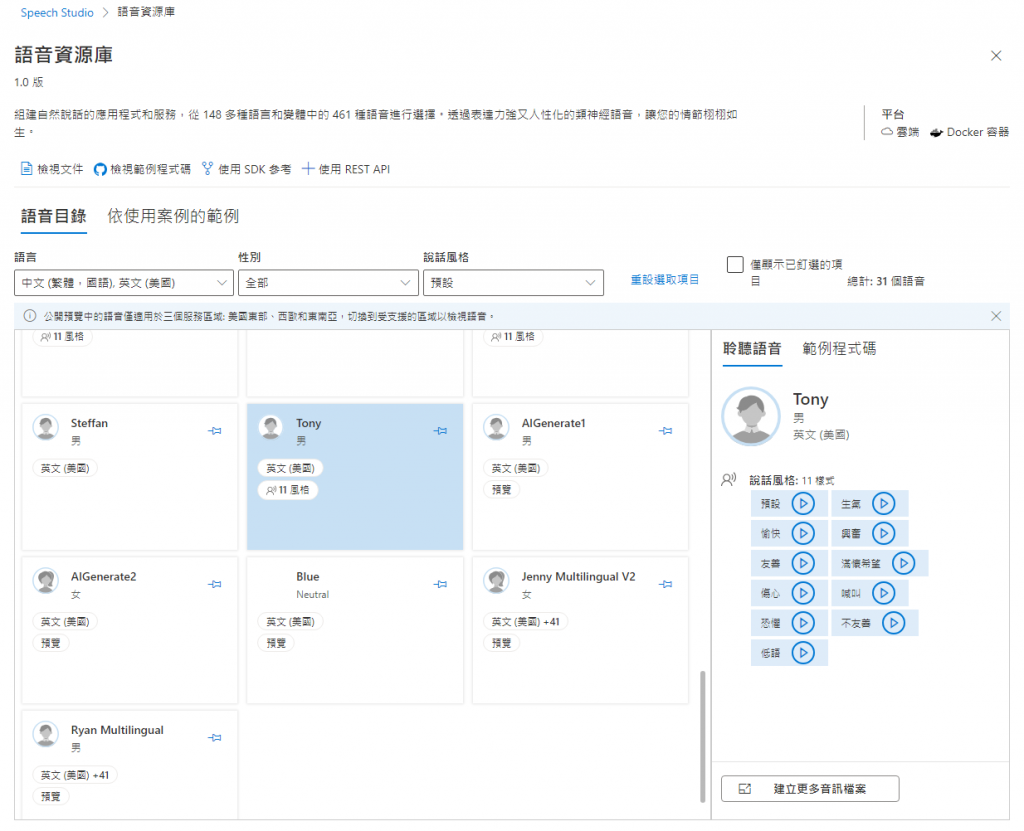Go to Speech Studio breadcrumb link
The height and width of the screenshot is (831, 1024).
(x=57, y=12)
